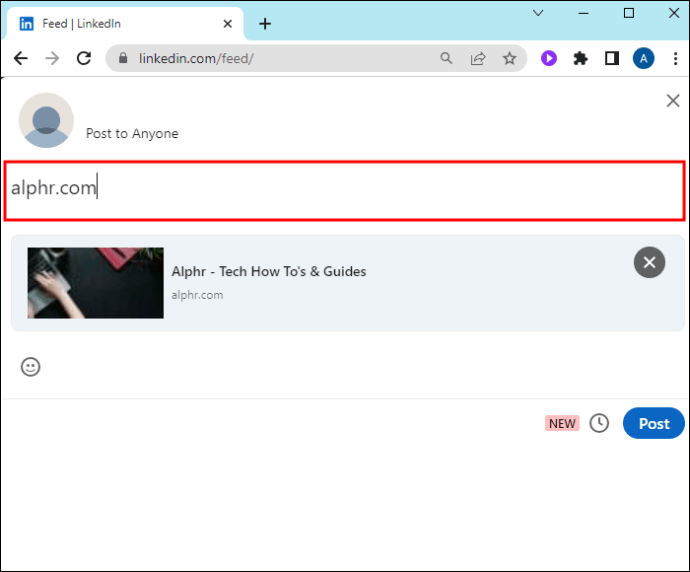Bookmark this page with the star icon
The image size is (690, 572).
coord(510,58)
